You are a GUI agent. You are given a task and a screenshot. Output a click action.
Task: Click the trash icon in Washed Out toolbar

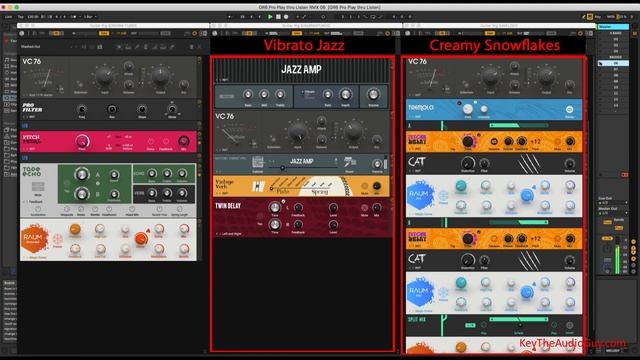[191, 47]
